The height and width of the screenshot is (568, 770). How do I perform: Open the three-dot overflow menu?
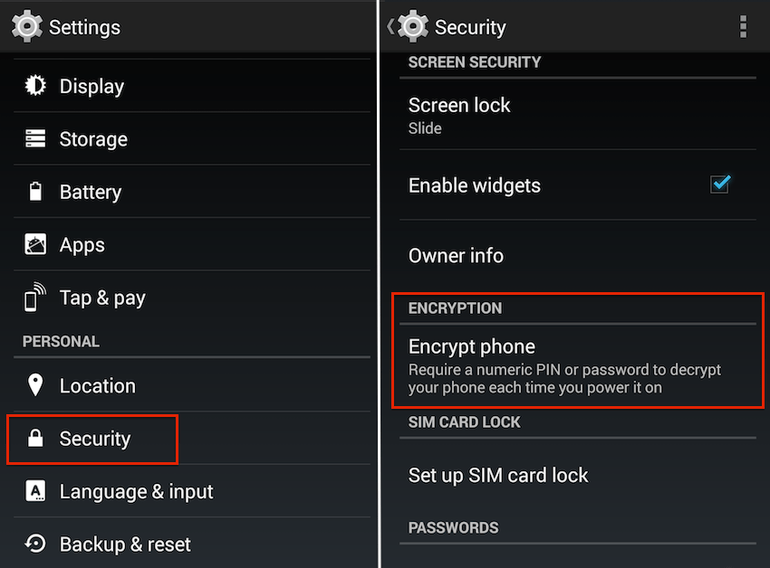click(x=742, y=27)
